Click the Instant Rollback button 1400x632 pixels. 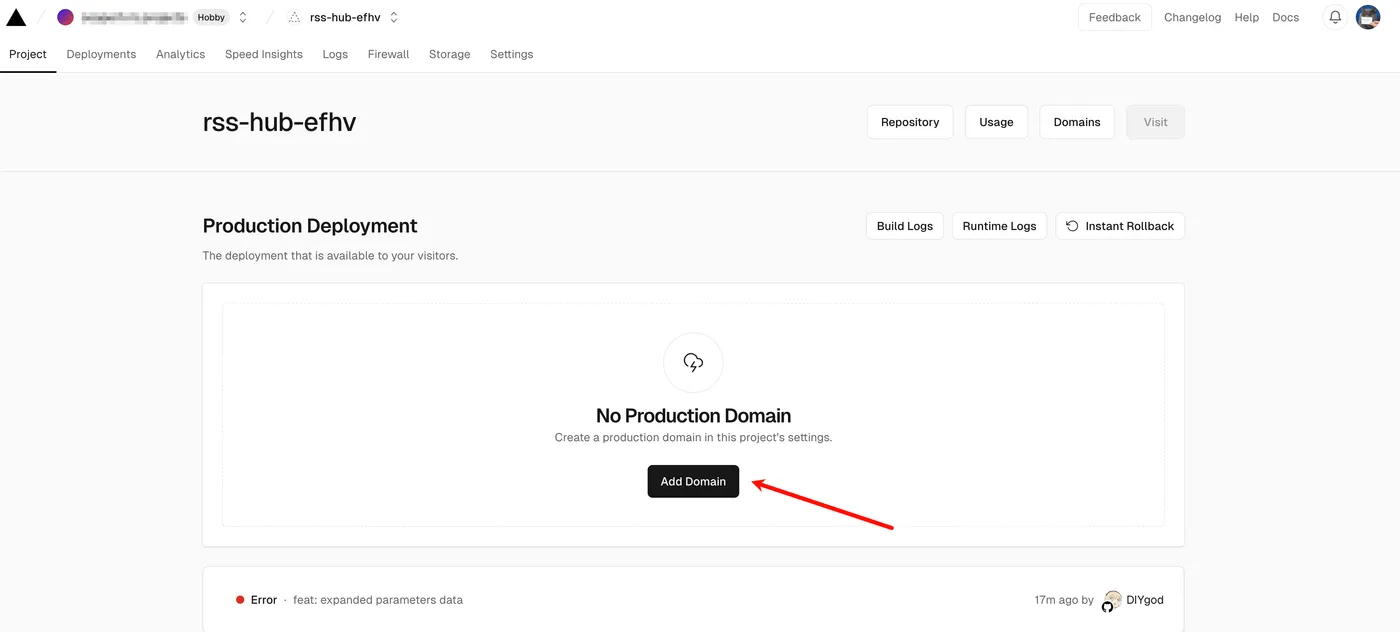click(x=1120, y=226)
